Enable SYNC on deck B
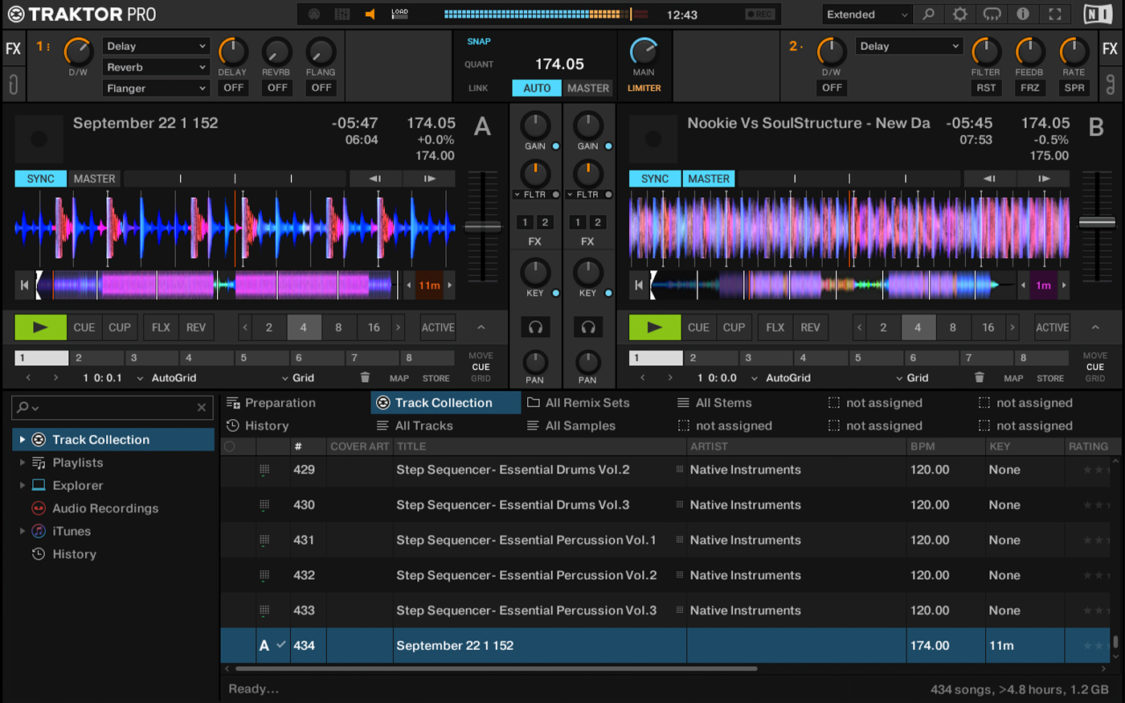Image resolution: width=1125 pixels, height=703 pixels. [x=654, y=178]
